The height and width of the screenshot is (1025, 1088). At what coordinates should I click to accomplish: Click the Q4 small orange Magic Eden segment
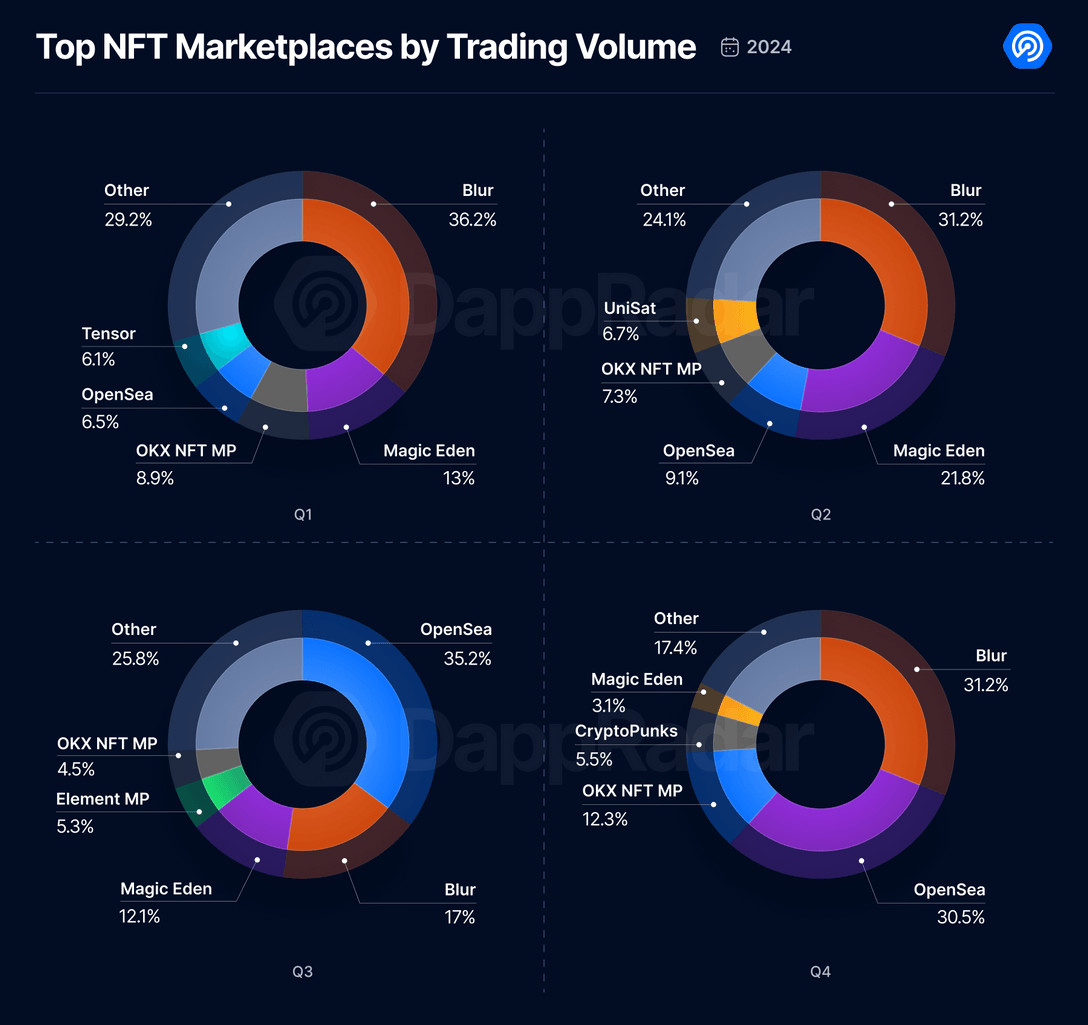point(738,711)
